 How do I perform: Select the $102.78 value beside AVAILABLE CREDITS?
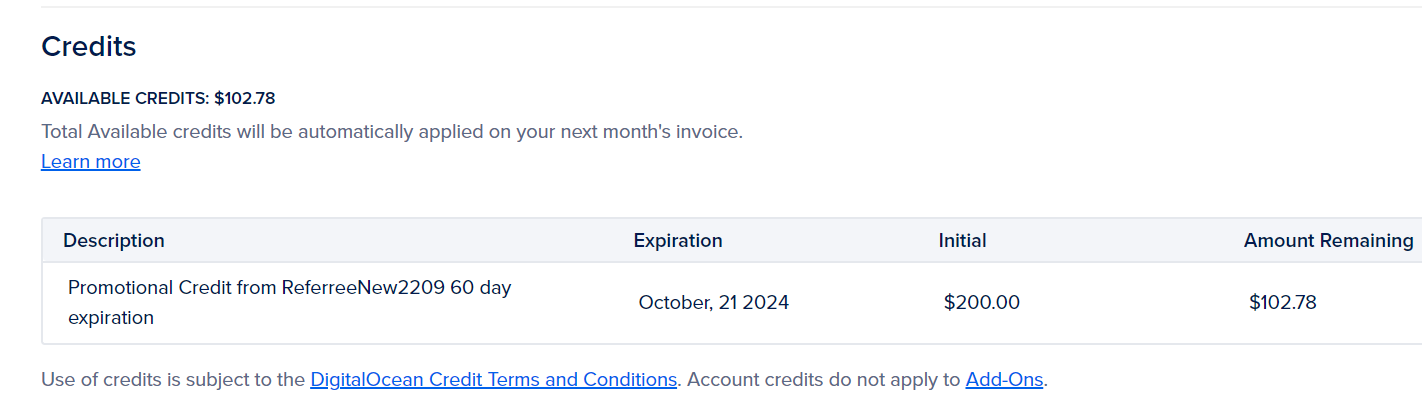(x=245, y=98)
